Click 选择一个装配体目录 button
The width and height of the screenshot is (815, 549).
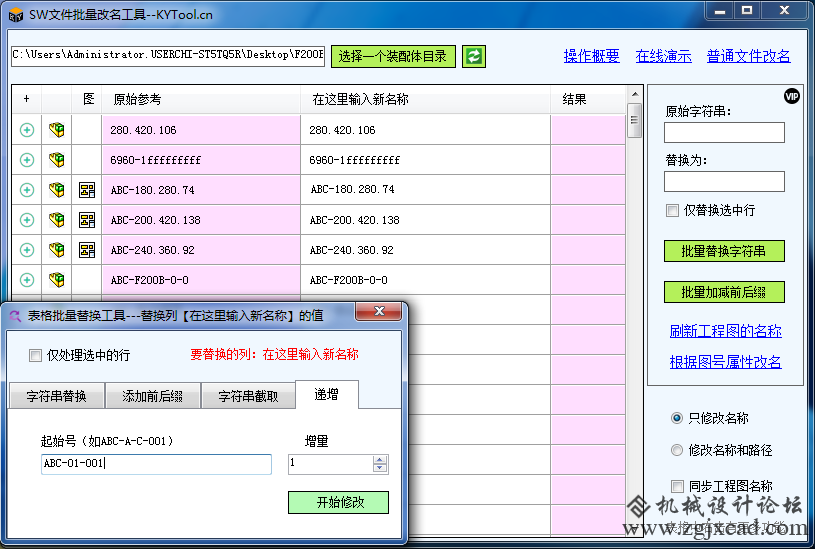(393, 56)
